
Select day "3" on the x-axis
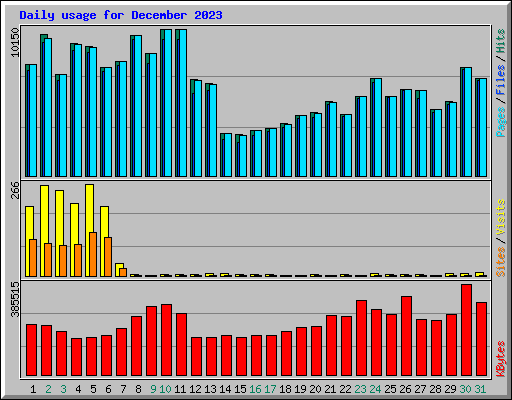pyautogui.click(x=63, y=389)
